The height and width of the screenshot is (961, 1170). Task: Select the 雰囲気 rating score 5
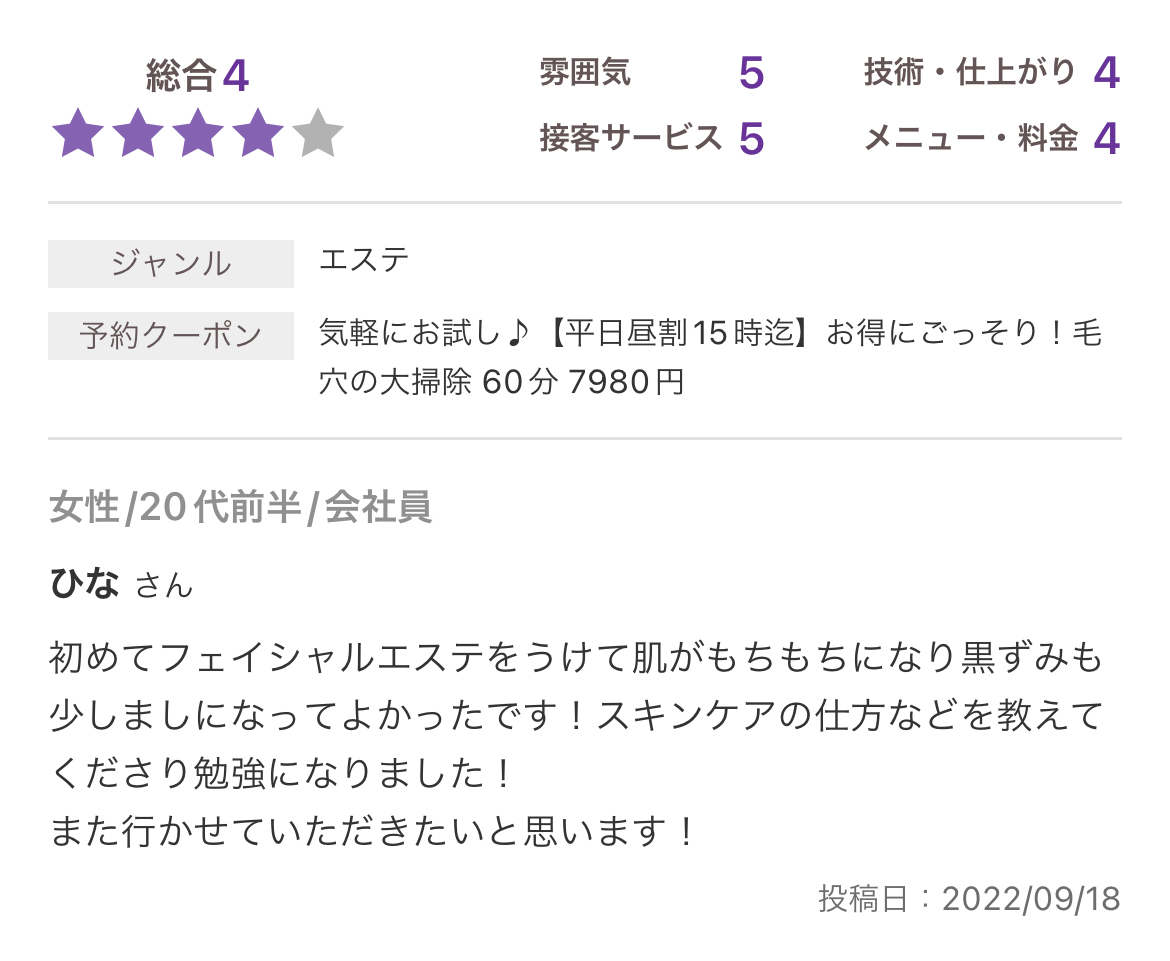point(751,73)
